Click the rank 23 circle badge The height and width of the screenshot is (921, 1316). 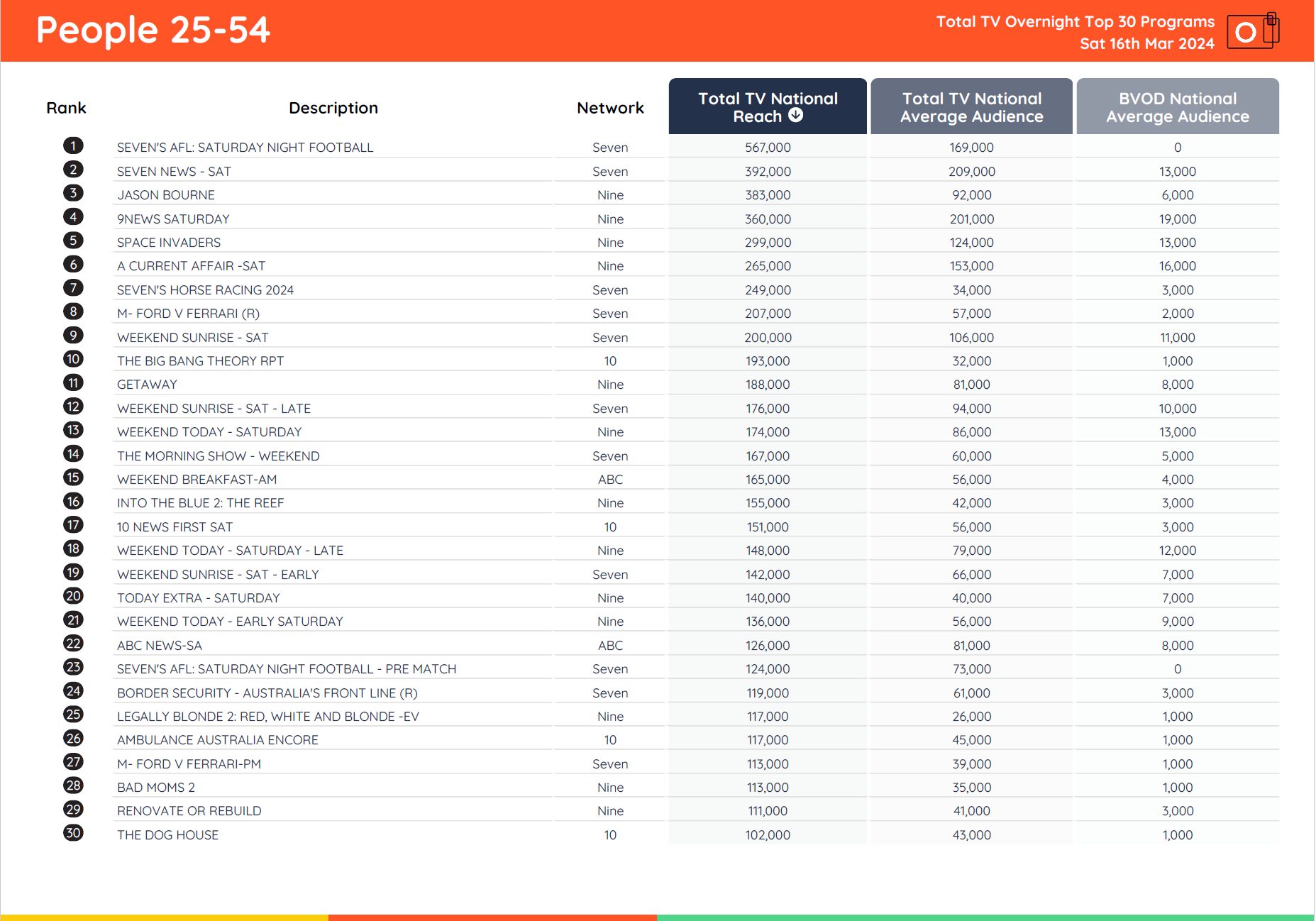(x=73, y=667)
